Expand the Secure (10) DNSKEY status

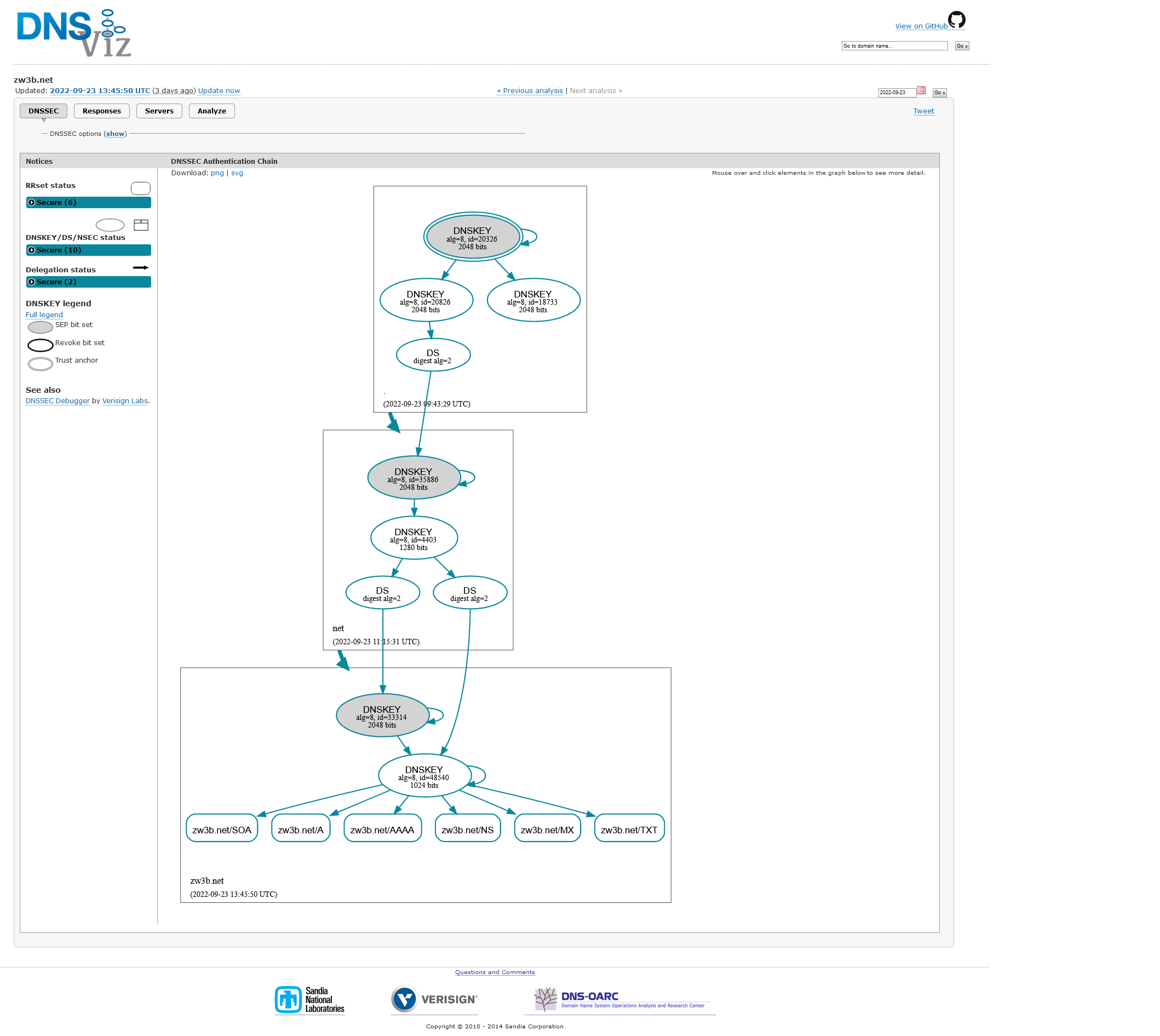(x=89, y=250)
